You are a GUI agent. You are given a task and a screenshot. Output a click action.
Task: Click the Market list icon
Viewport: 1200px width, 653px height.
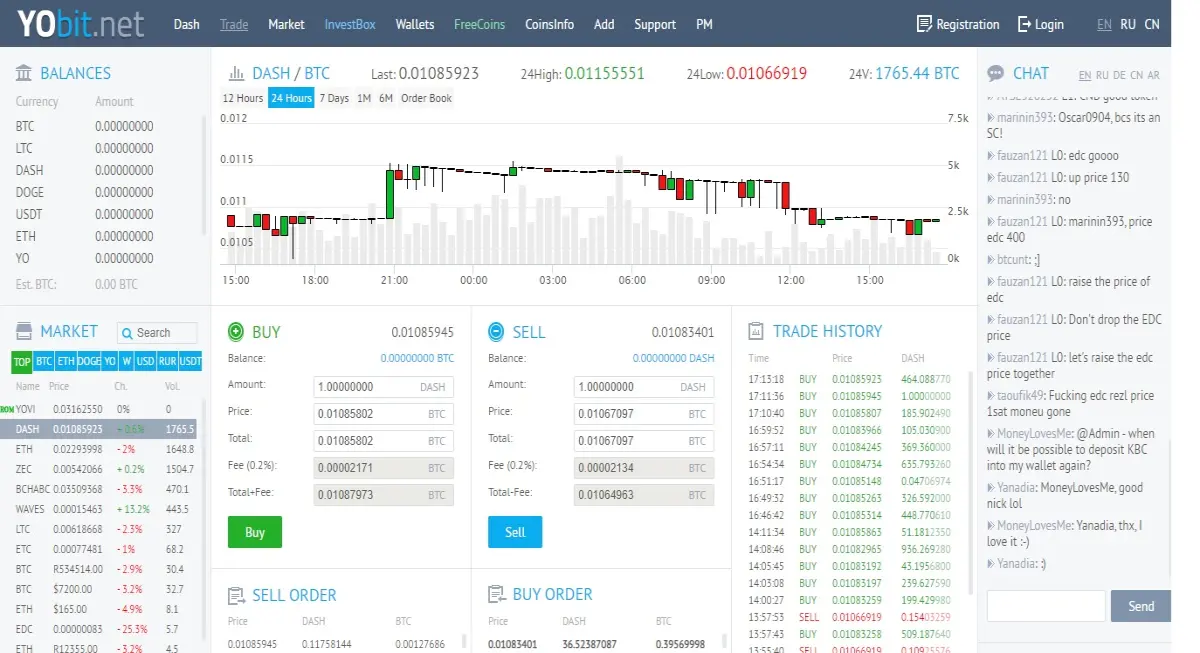point(24,331)
